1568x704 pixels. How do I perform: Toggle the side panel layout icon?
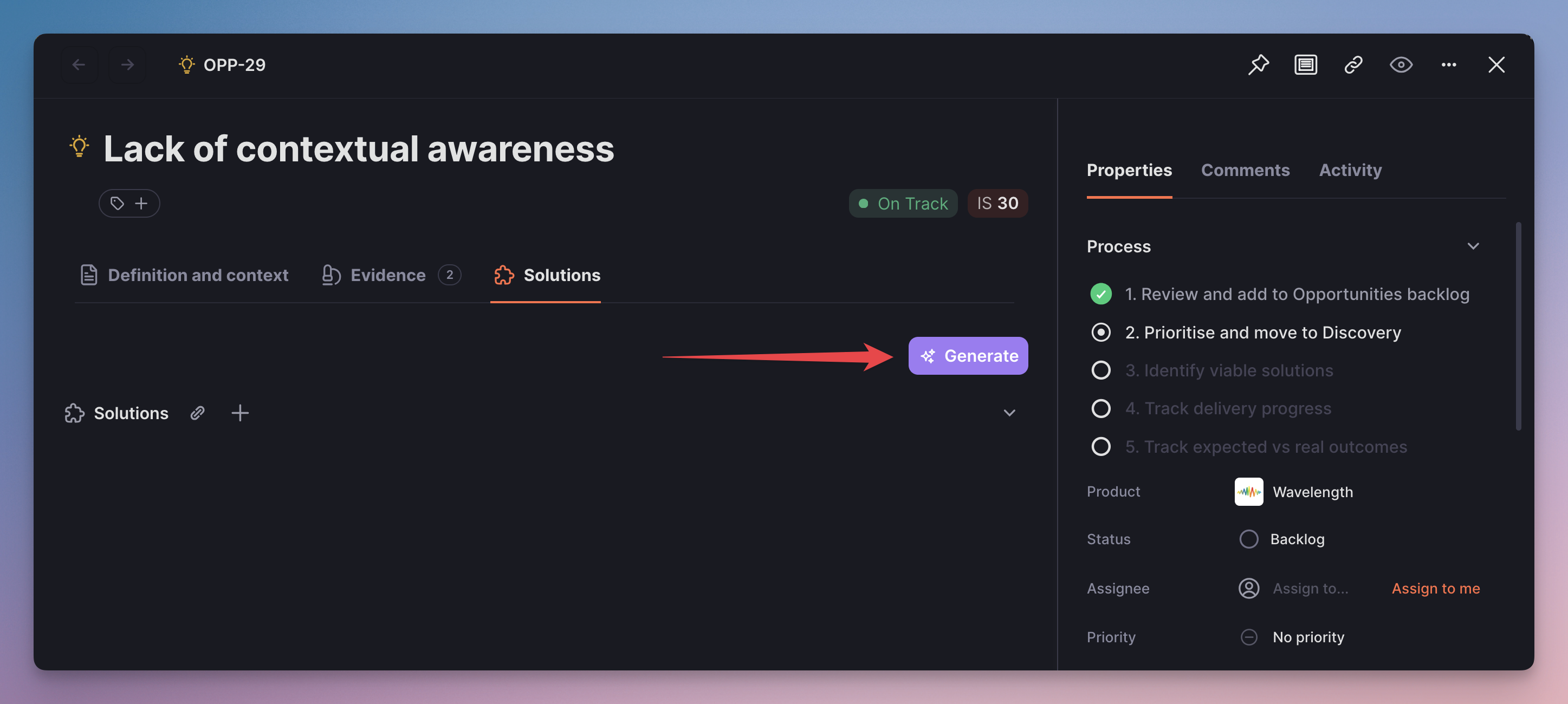1305,64
